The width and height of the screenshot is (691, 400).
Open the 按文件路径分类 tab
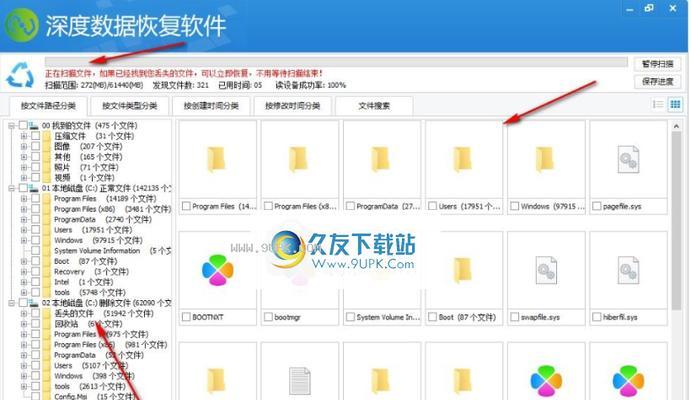pyautogui.click(x=48, y=106)
